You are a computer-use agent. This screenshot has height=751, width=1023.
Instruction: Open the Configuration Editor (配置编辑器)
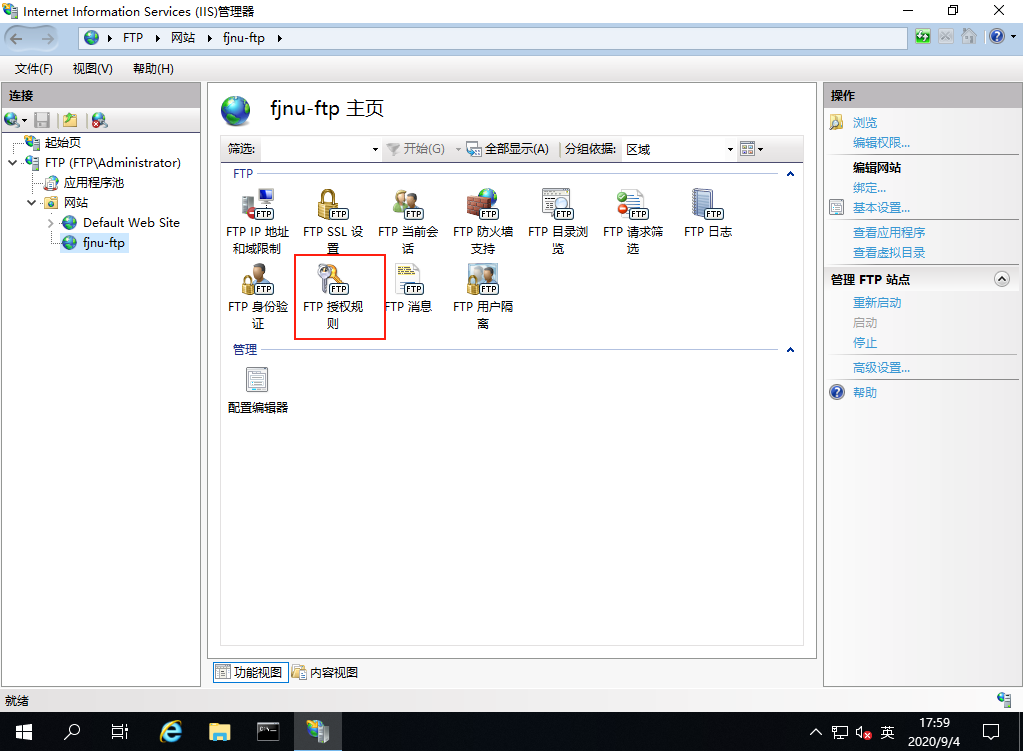[x=258, y=390]
